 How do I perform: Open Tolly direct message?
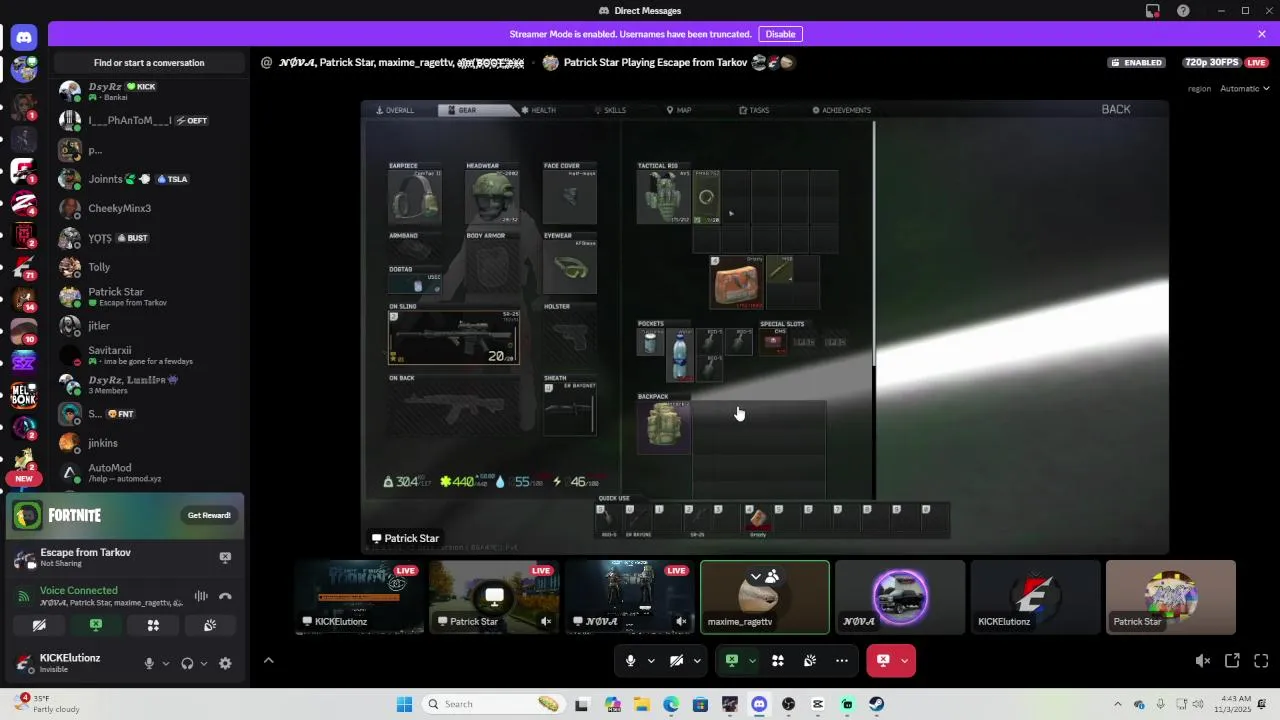point(149,267)
